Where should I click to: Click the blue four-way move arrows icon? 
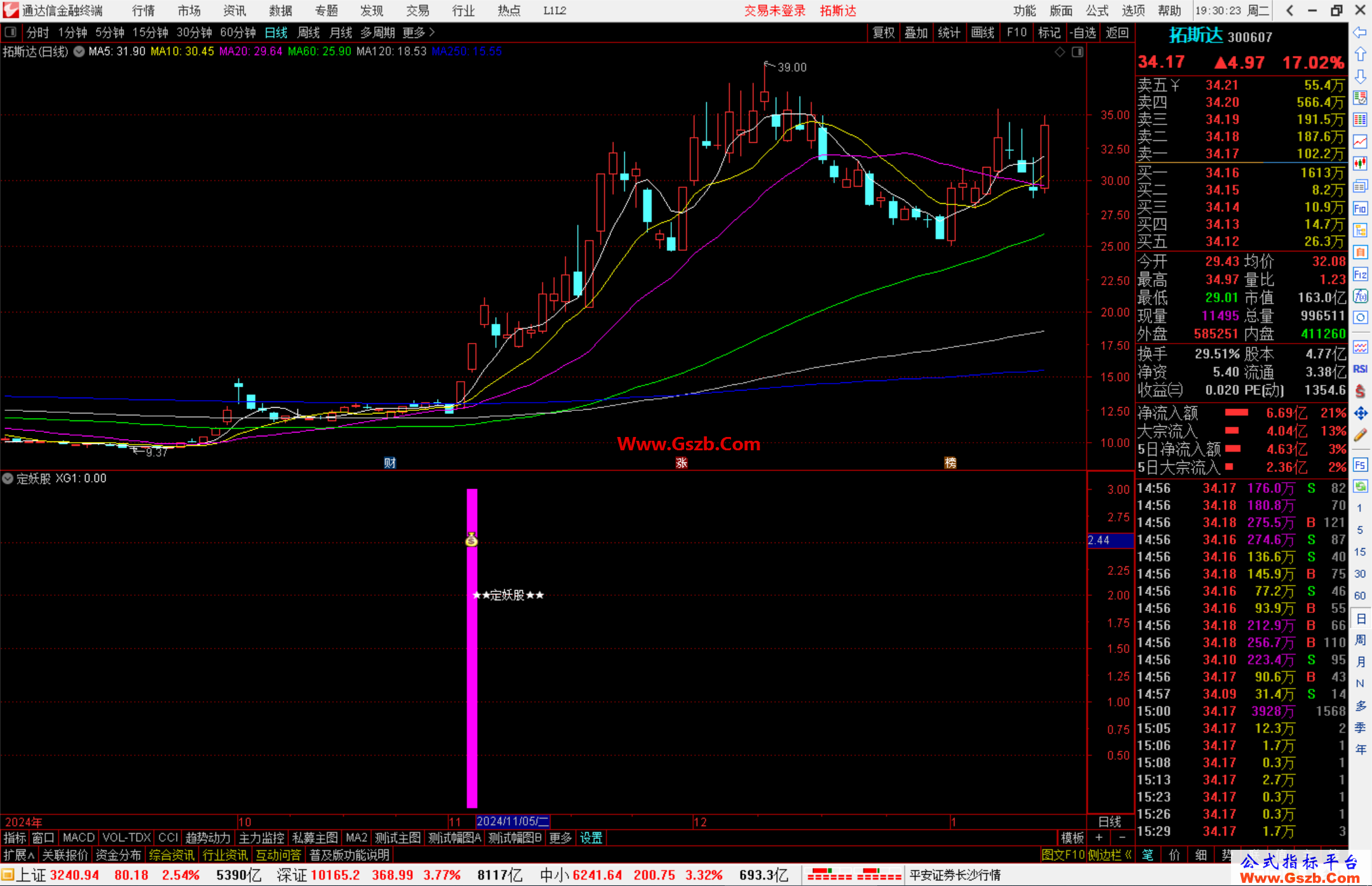click(x=1360, y=413)
